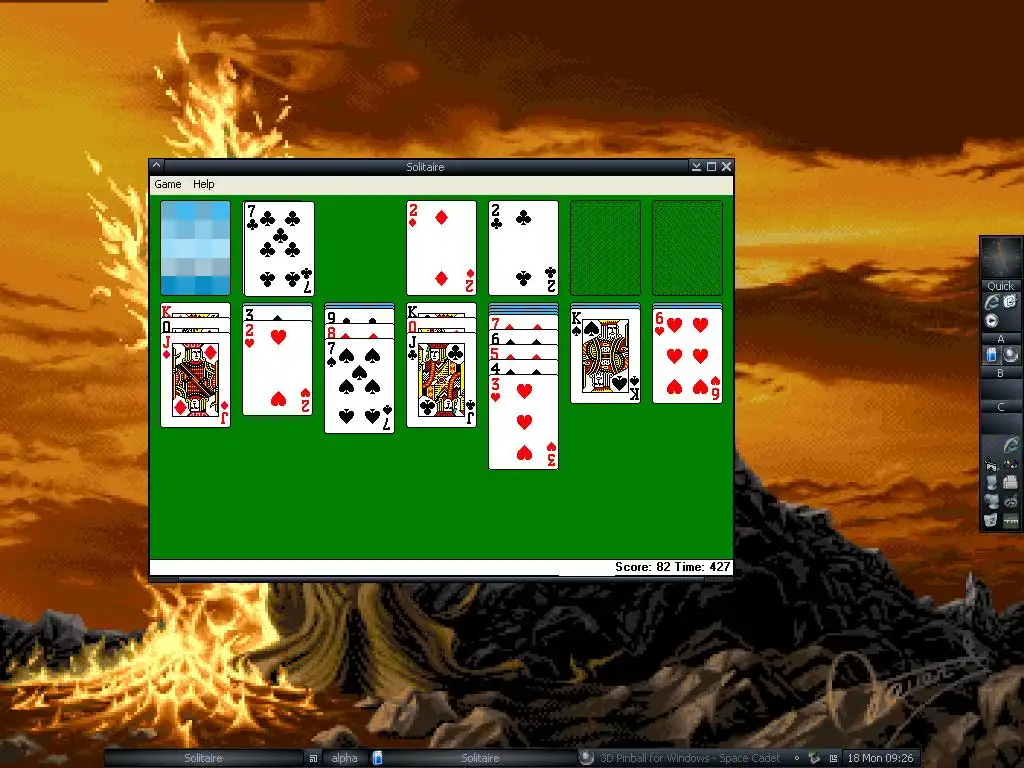Select the 7 of spades card
Viewport: 1024px width, 768px height.
pos(359,386)
